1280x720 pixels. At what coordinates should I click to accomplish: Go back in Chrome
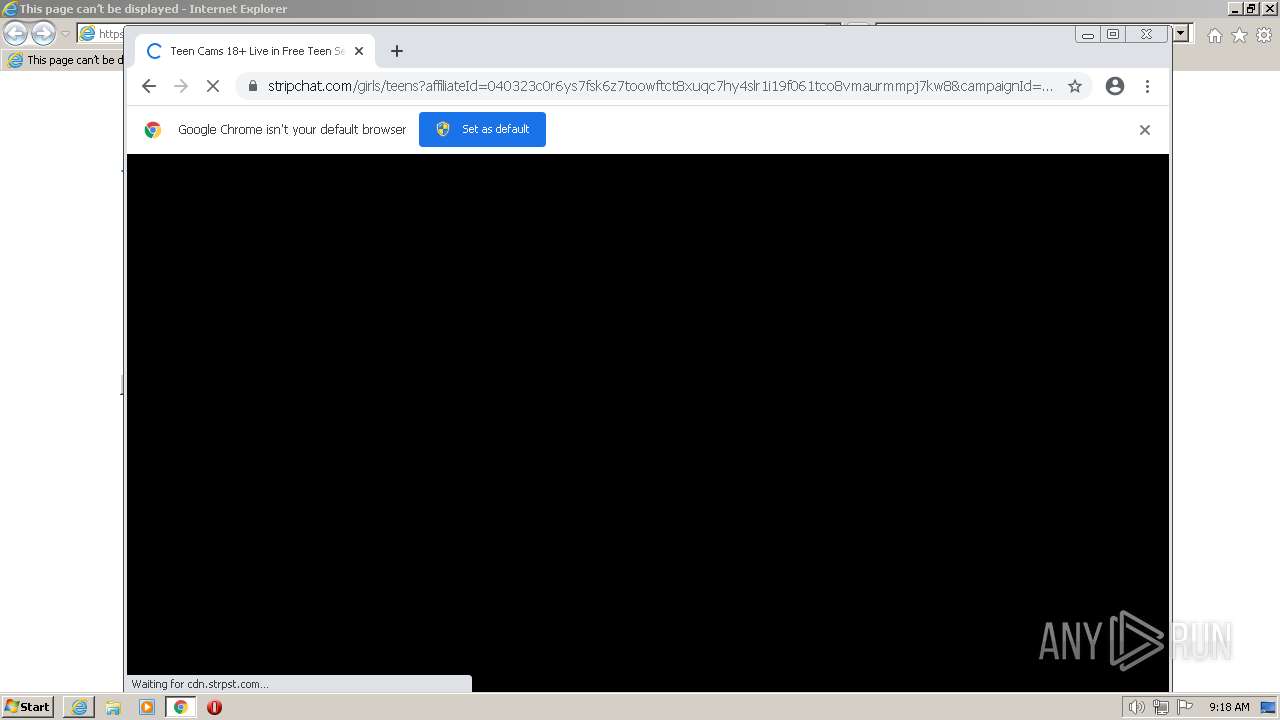[x=149, y=86]
